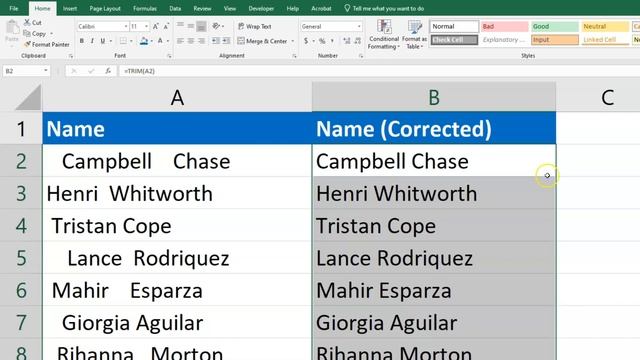Viewport: 640px width, 360px height.
Task: Toggle Bottom Align in Alignment group
Action: click(201, 26)
